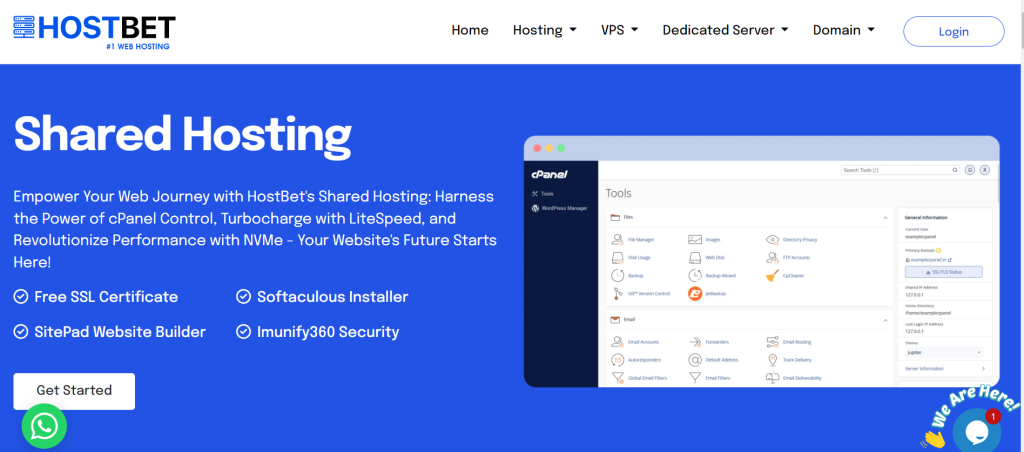
Task: Collapse the Email section chevron
Action: (x=886, y=321)
